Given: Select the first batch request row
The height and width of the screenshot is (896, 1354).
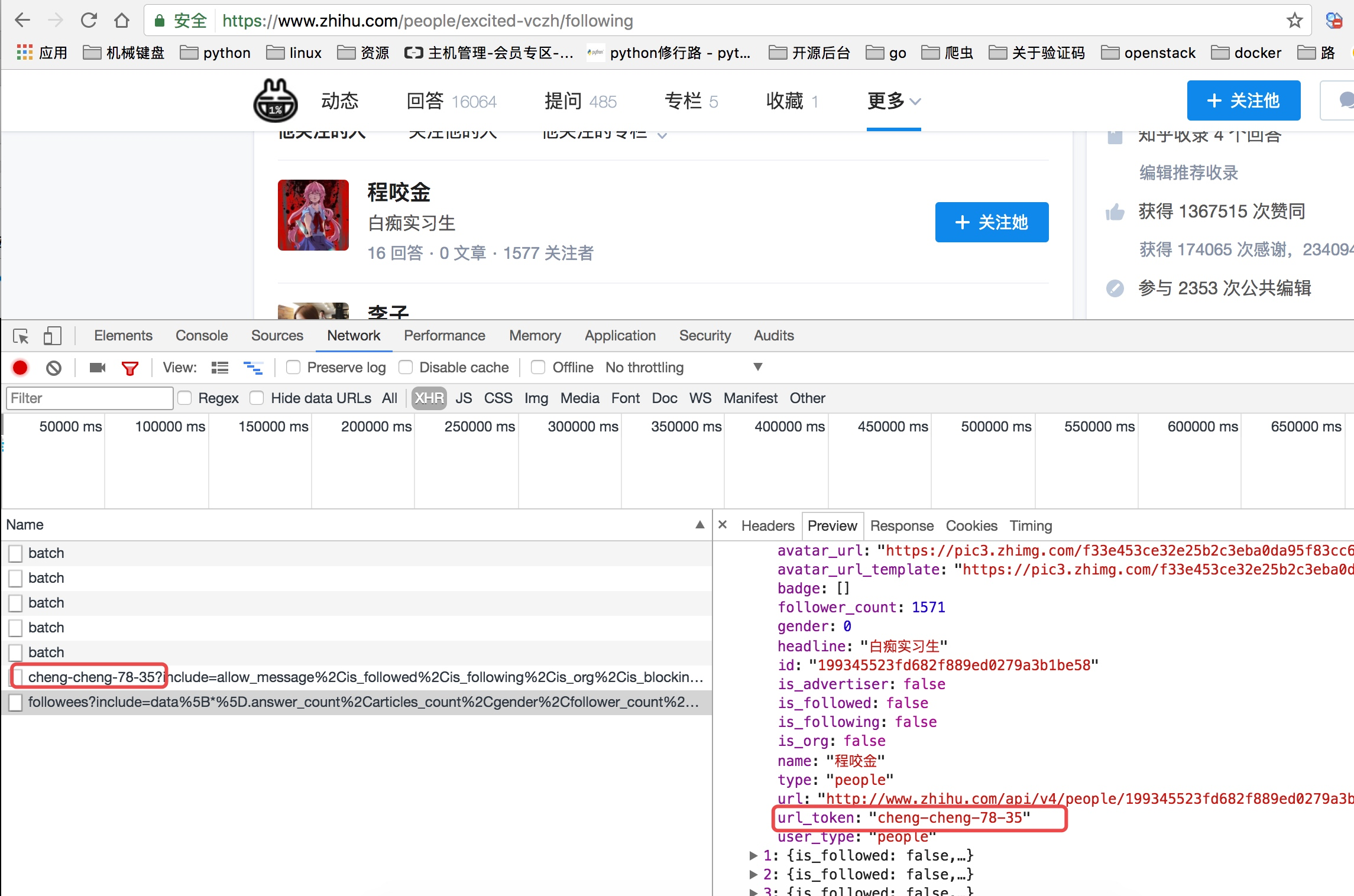Looking at the screenshot, I should click(x=357, y=553).
